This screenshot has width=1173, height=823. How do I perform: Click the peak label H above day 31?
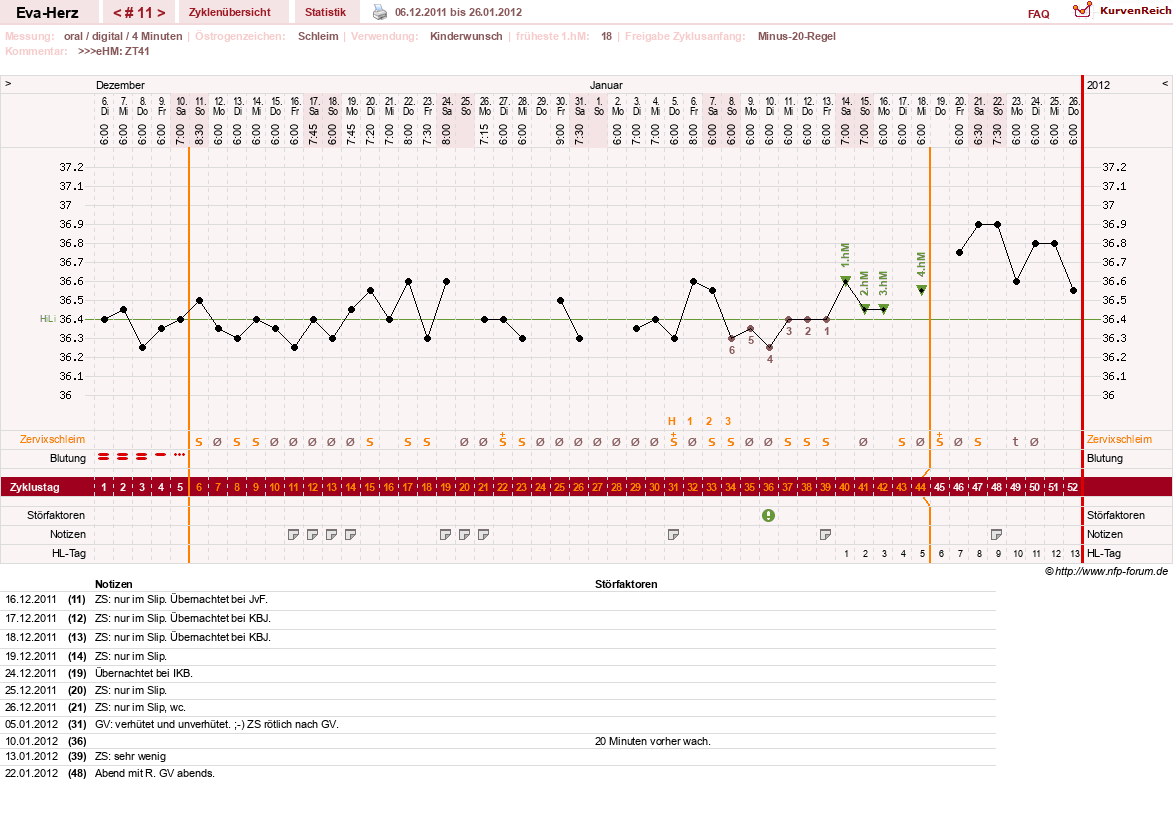coord(672,421)
